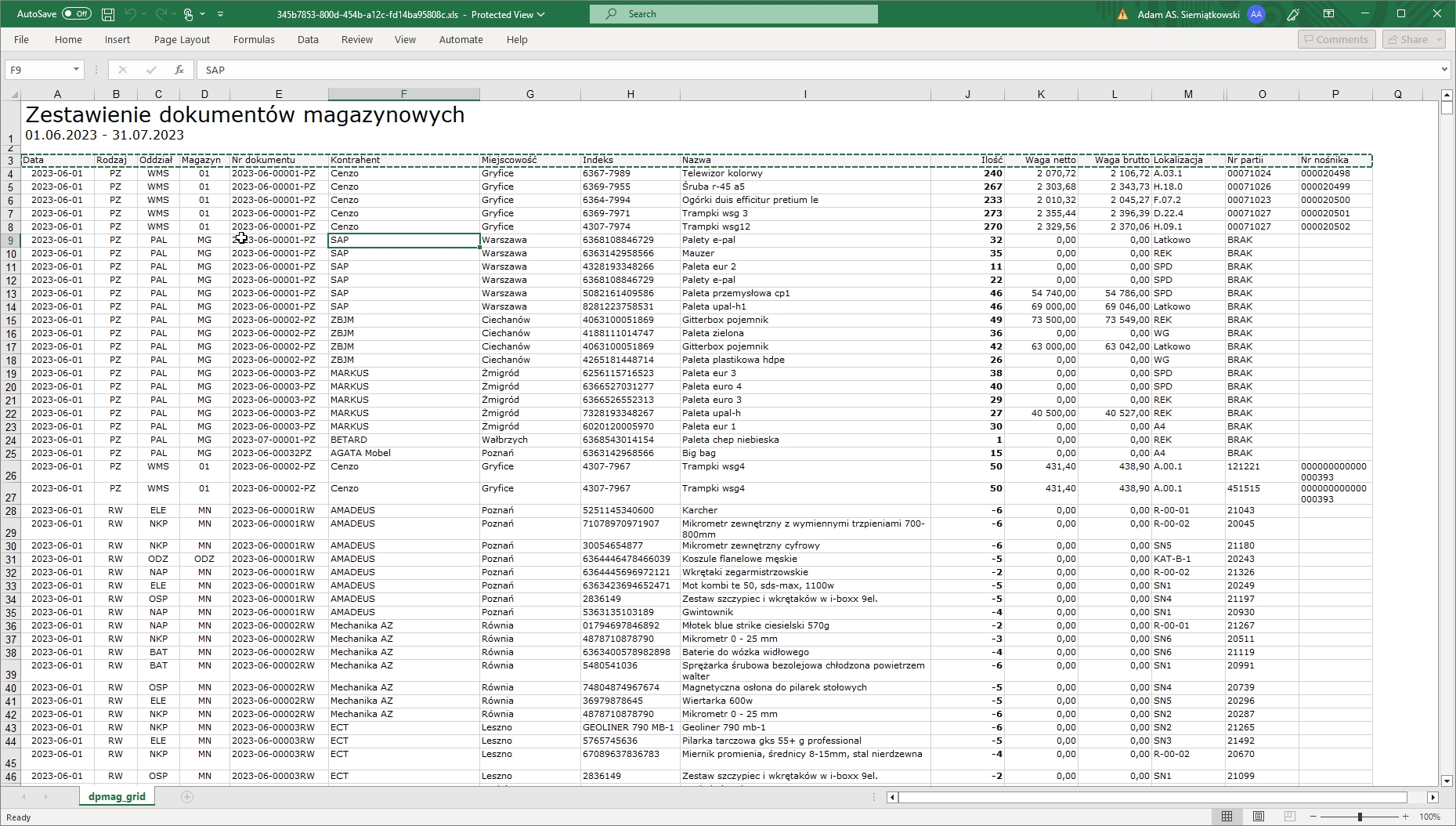
Task: Open Customize Quick Access Toolbar dropdown
Action: click(220, 14)
